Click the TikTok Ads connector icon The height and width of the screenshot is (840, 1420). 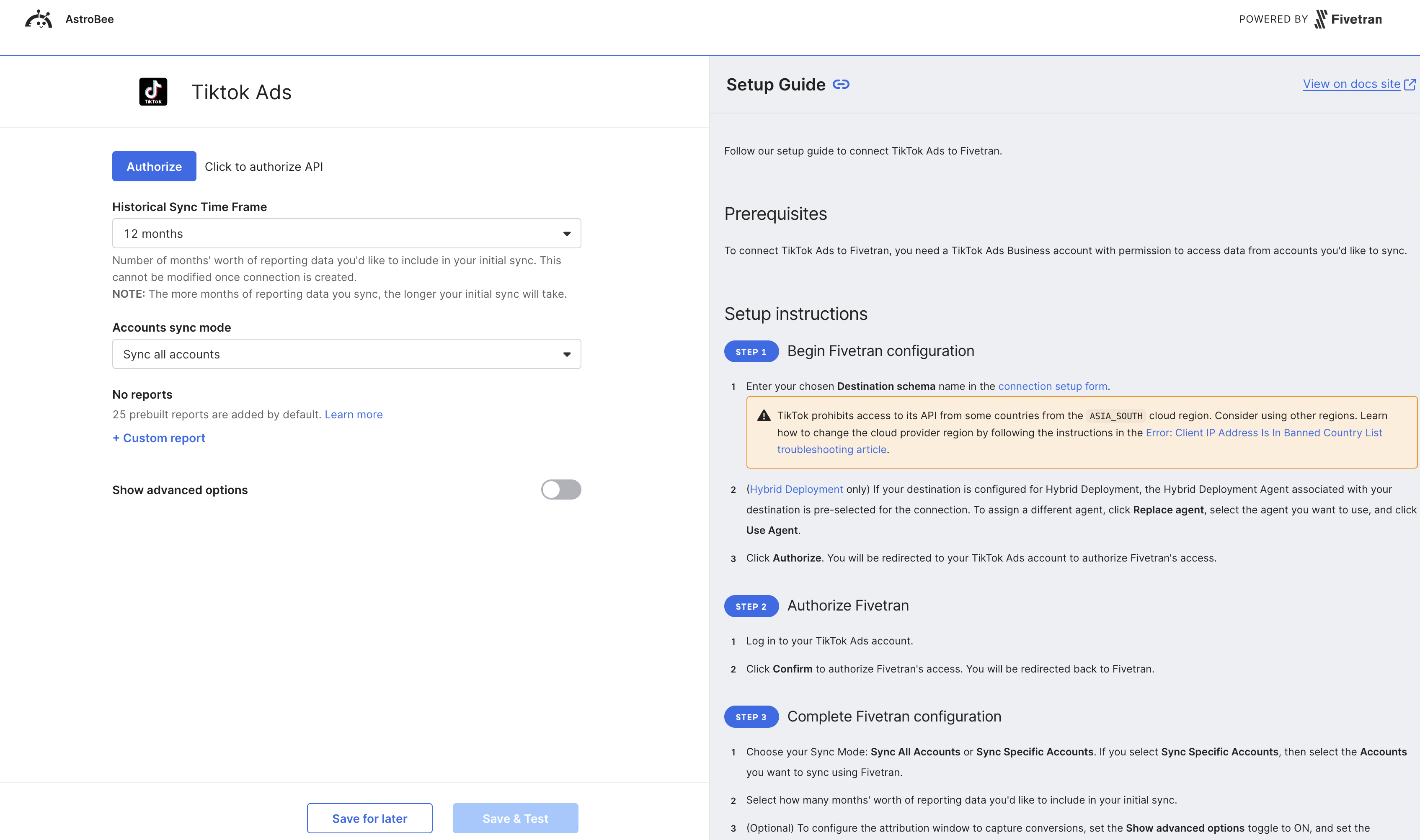(x=152, y=91)
